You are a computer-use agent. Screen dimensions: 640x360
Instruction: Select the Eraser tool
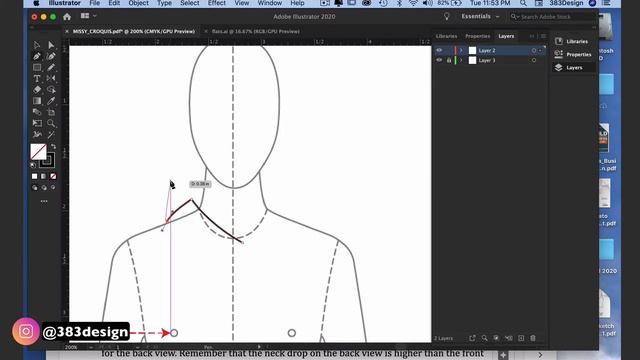[37, 89]
